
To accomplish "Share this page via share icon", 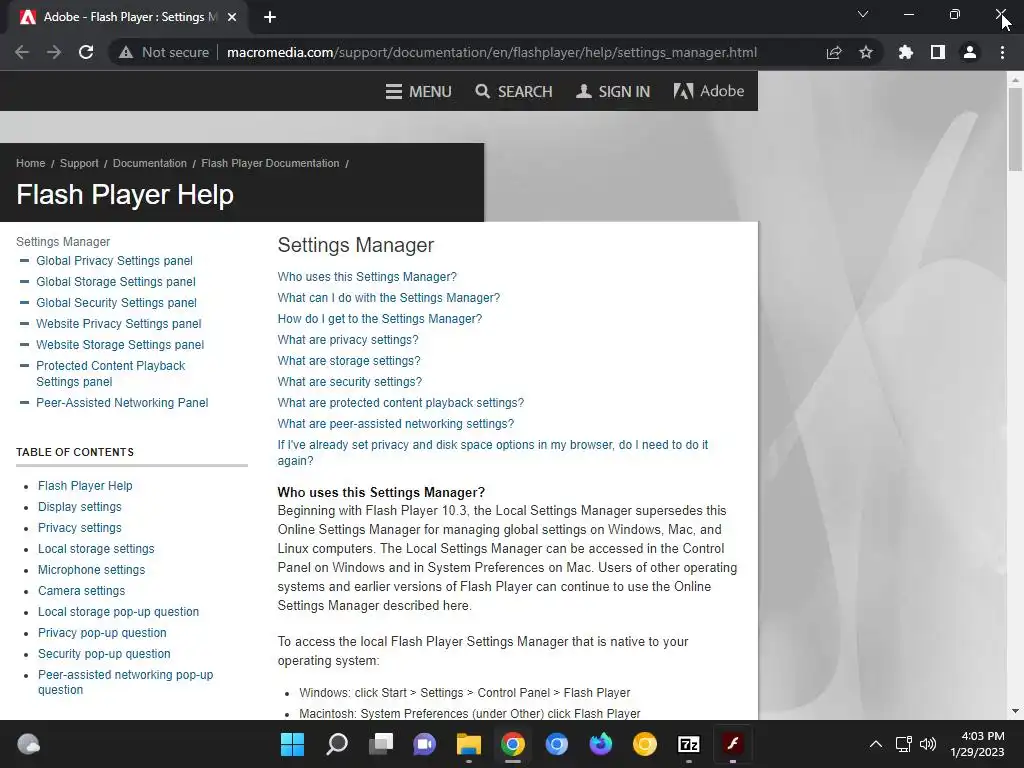I will coord(834,52).
